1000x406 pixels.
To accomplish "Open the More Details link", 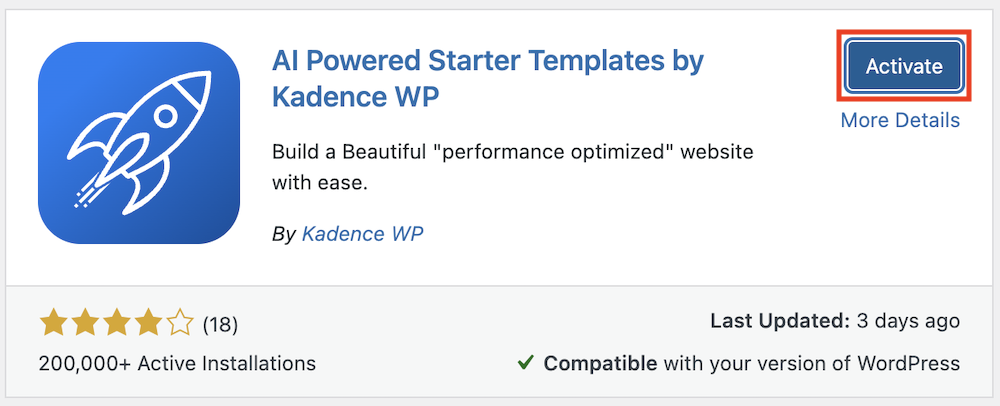I will tap(900, 121).
